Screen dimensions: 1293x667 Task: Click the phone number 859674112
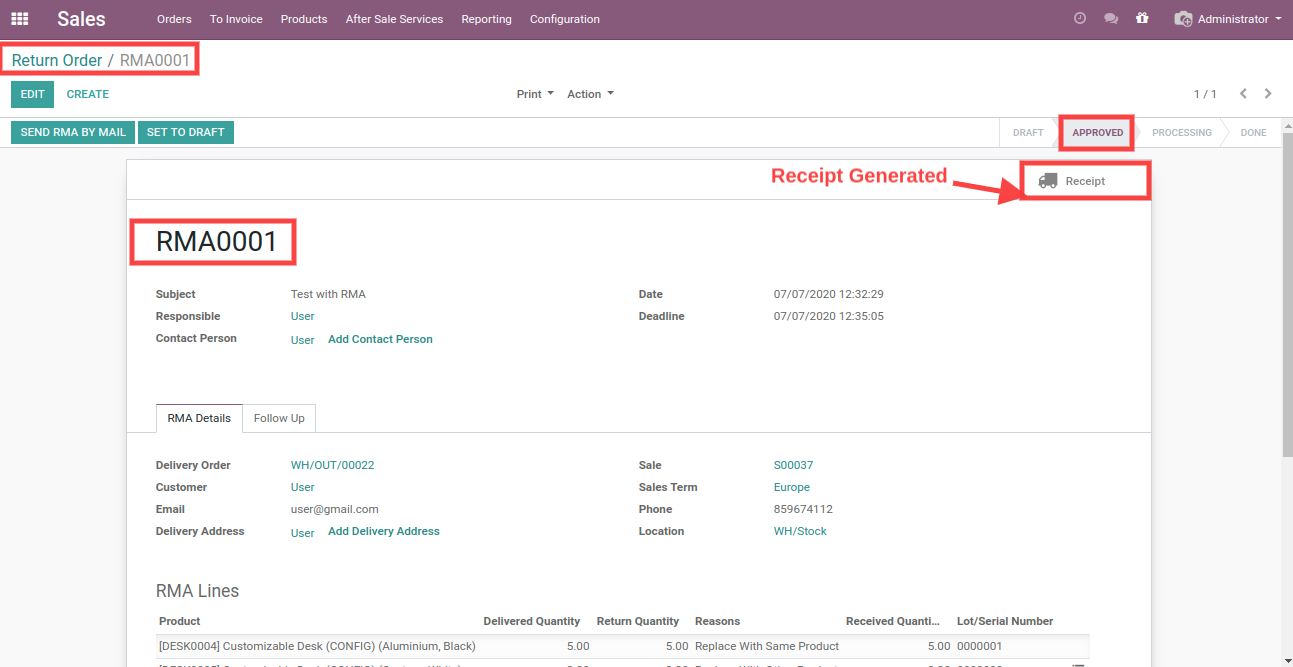click(803, 509)
